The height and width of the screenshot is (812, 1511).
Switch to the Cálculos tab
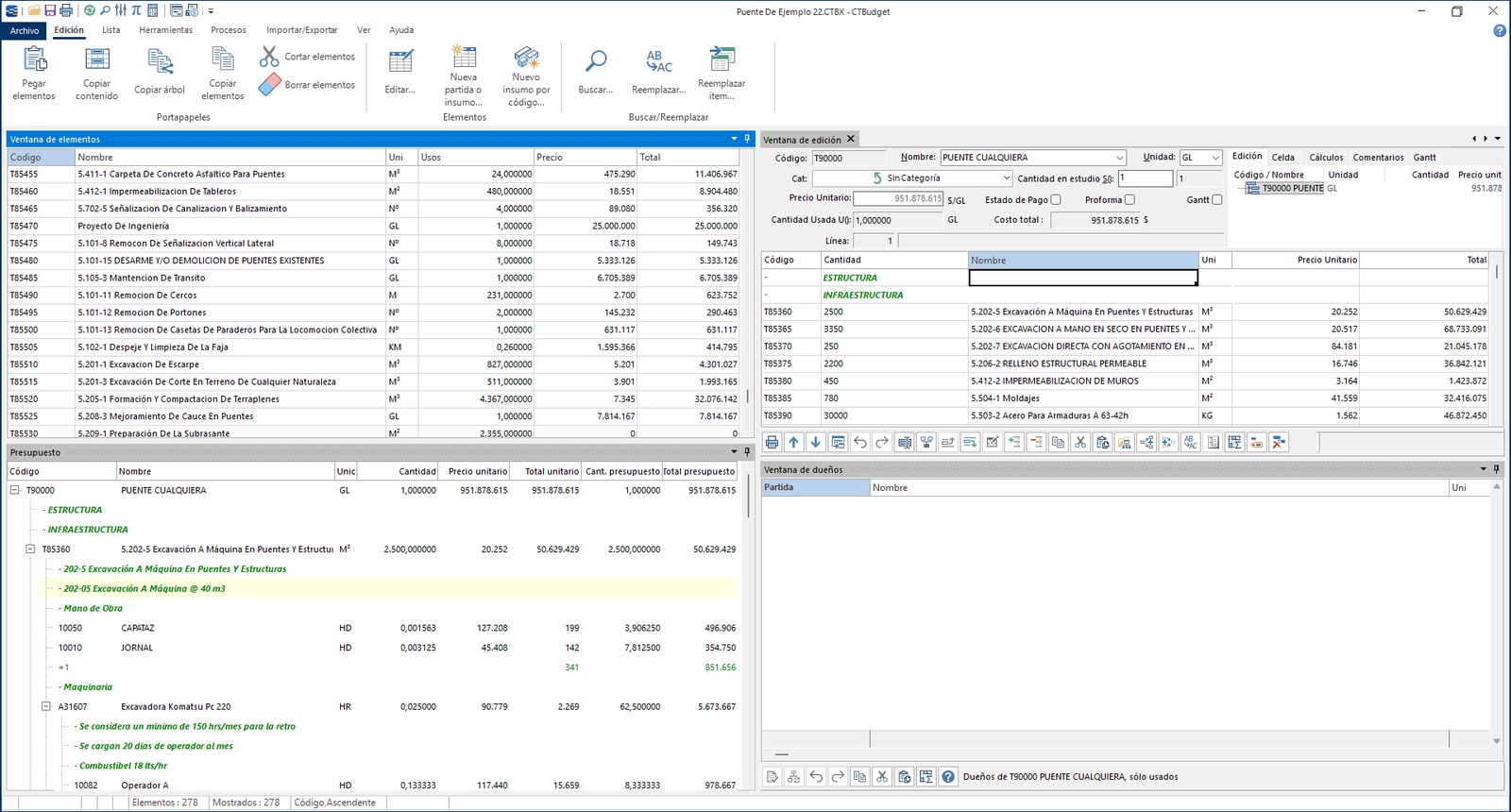click(x=1326, y=157)
